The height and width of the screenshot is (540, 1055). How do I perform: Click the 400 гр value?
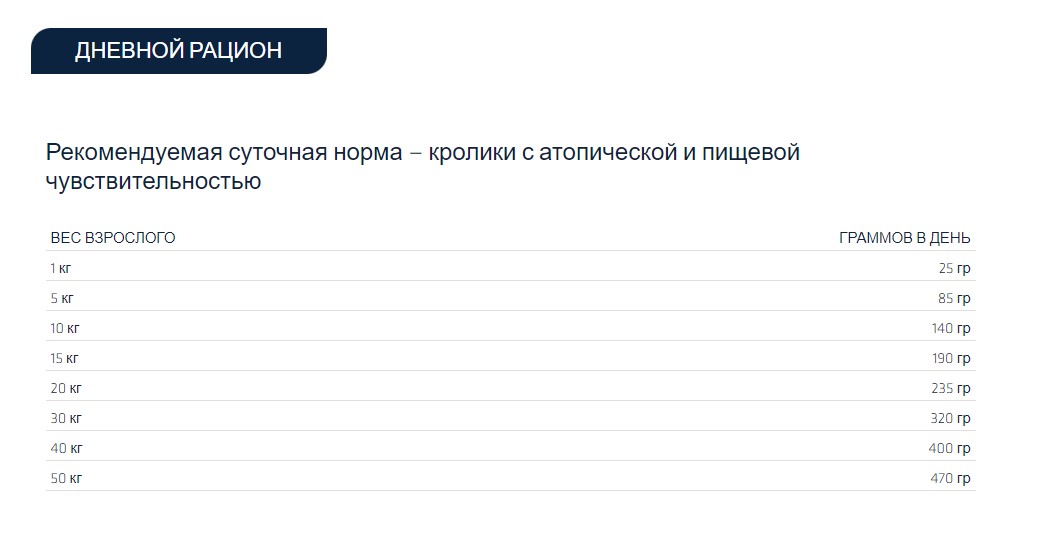pyautogui.click(x=949, y=448)
